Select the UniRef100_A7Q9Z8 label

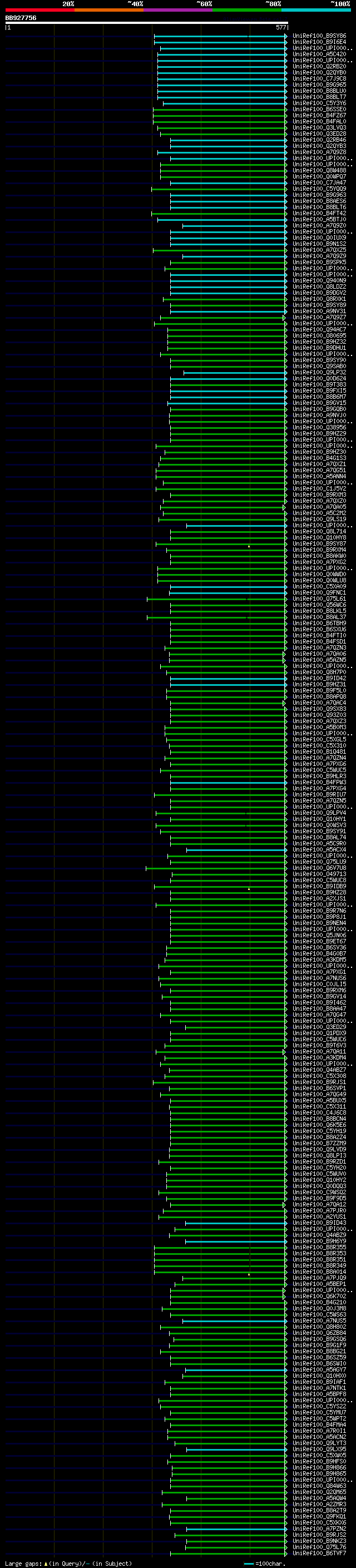(x=319, y=152)
